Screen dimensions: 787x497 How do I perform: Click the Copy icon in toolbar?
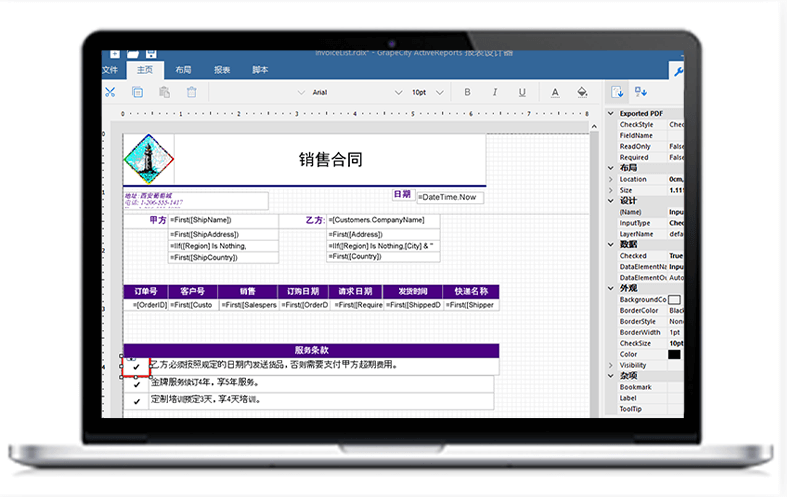click(137, 92)
